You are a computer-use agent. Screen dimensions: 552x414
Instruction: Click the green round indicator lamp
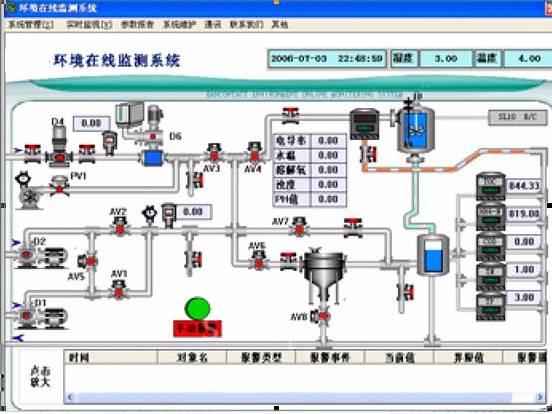[x=197, y=309]
